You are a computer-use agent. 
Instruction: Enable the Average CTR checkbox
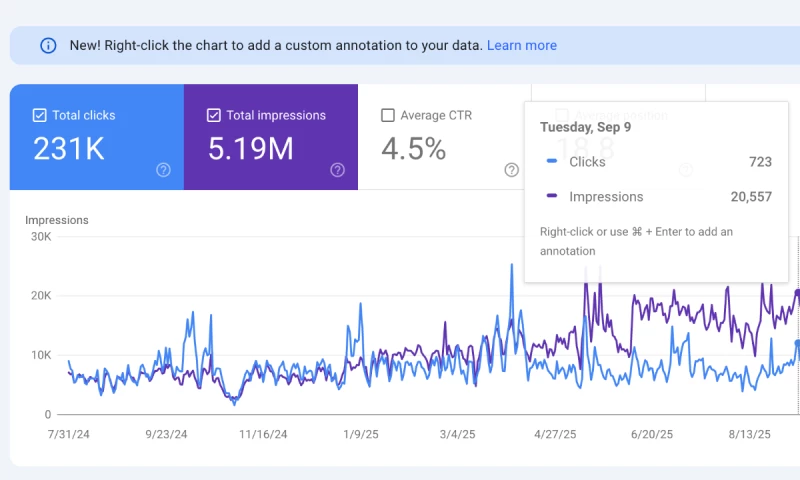(388, 115)
